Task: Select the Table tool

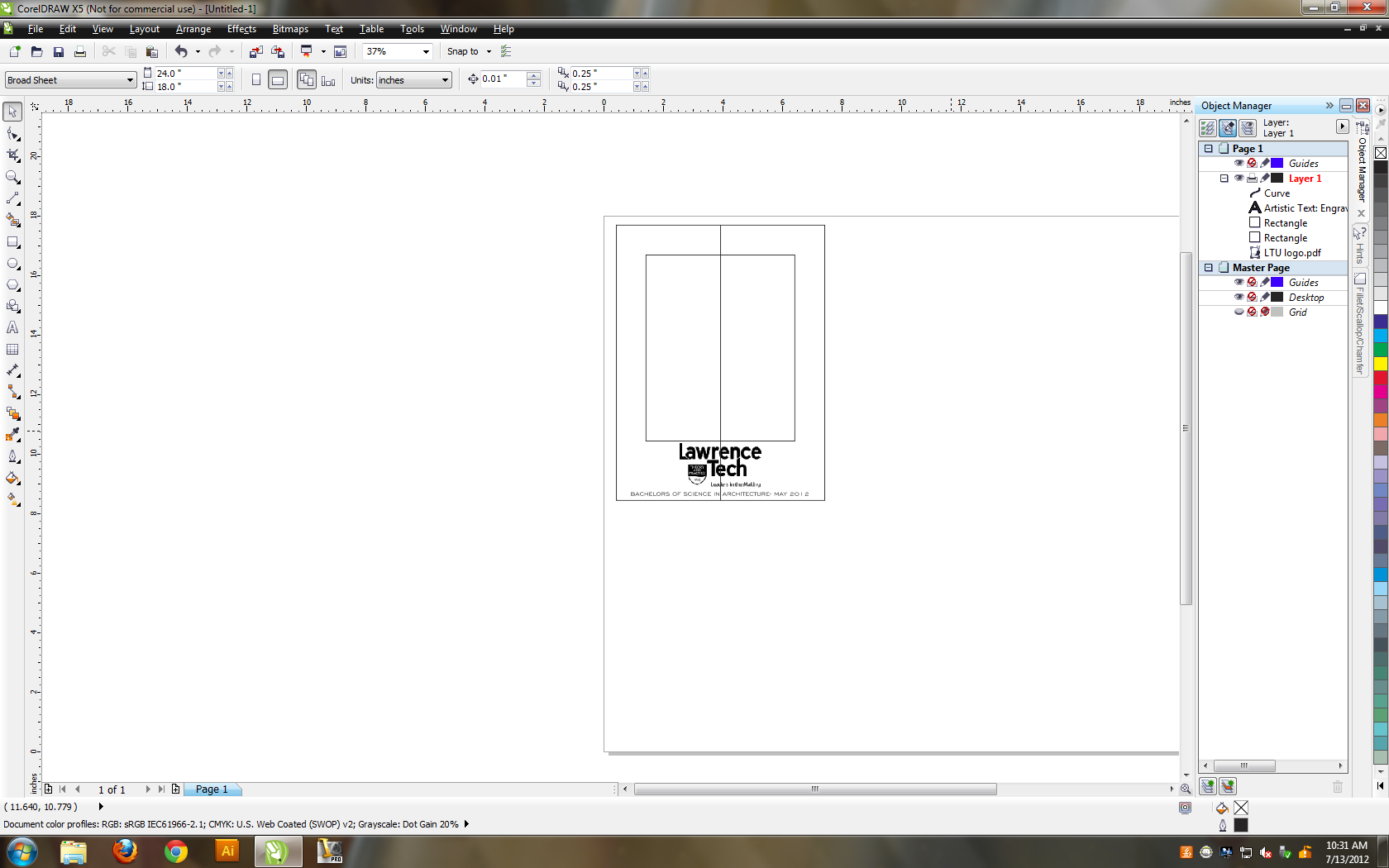Action: point(12,350)
